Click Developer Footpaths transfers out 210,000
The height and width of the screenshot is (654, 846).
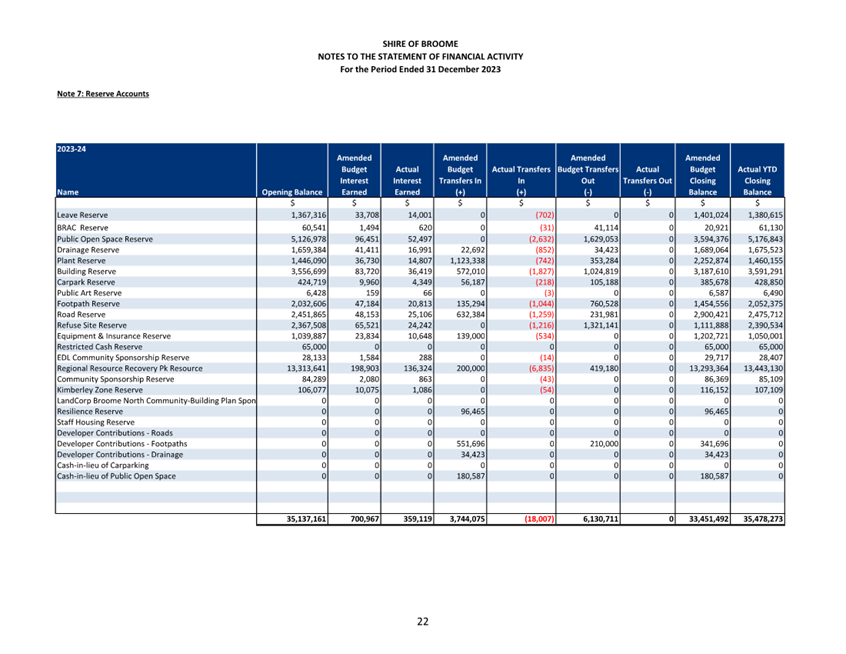(604, 444)
